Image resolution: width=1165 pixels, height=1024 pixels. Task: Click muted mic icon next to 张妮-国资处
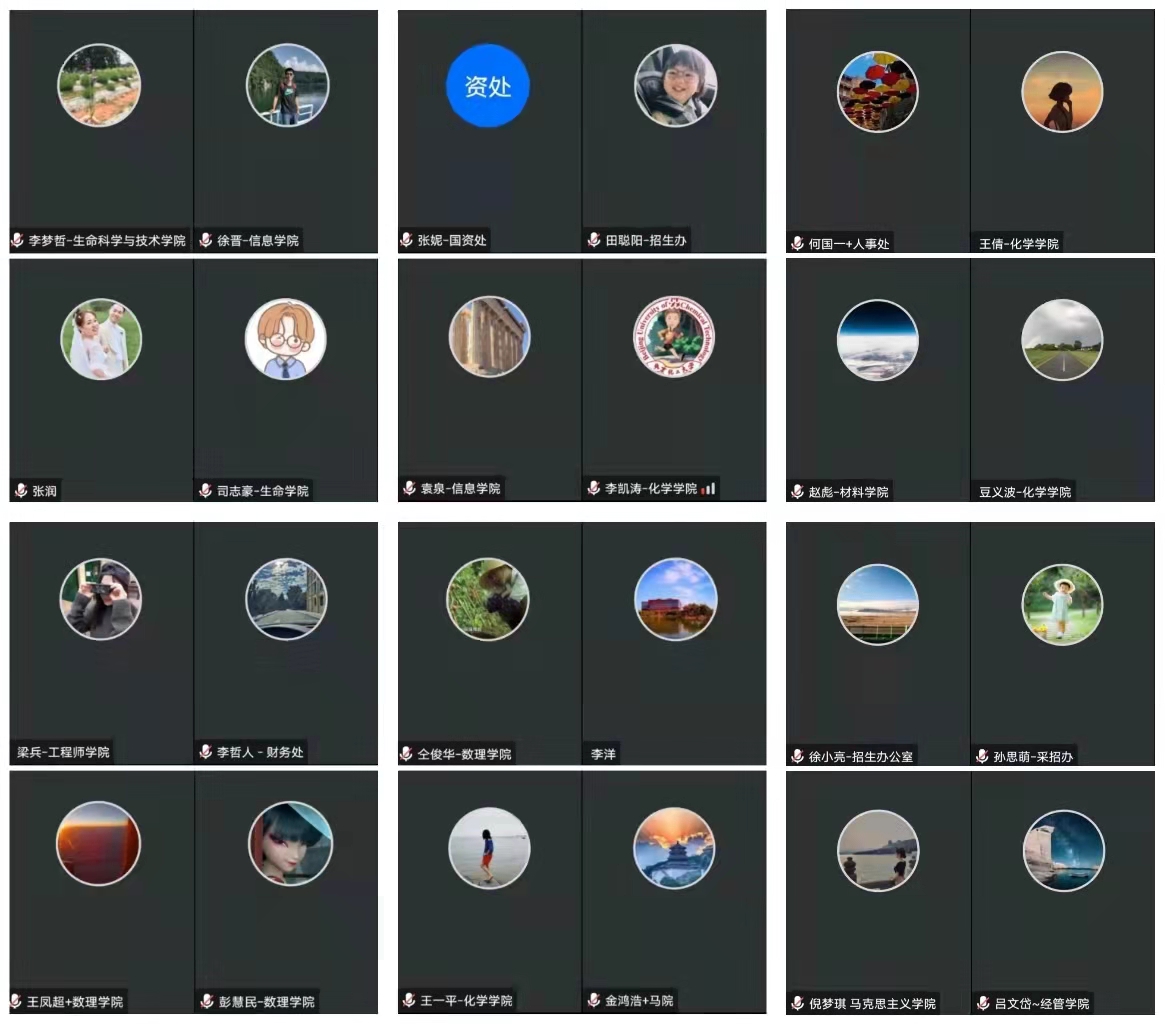406,240
